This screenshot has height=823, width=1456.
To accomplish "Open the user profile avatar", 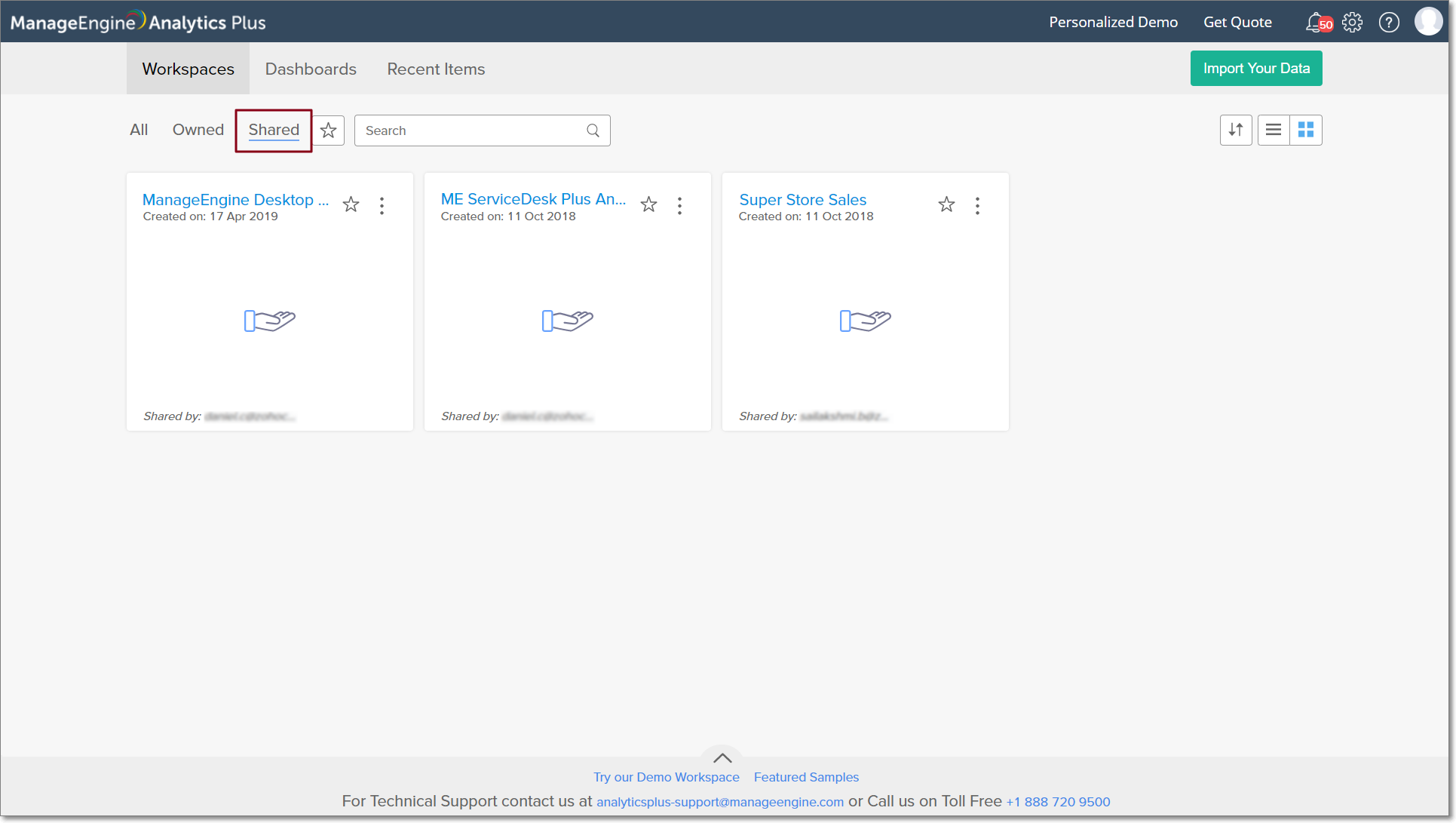I will pyautogui.click(x=1428, y=22).
